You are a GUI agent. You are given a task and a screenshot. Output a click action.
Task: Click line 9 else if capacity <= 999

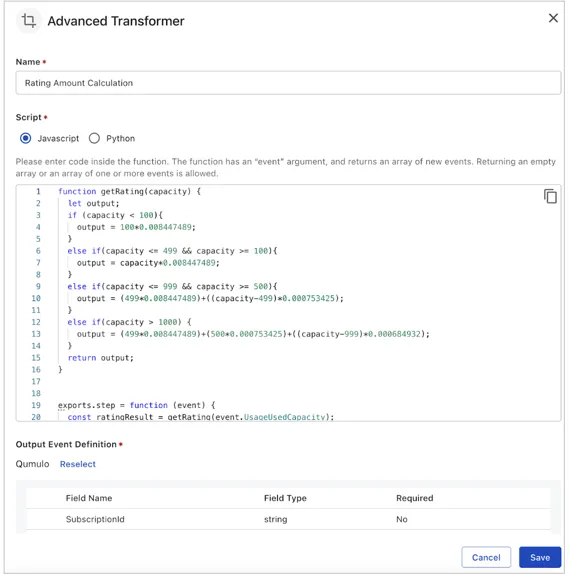172,286
